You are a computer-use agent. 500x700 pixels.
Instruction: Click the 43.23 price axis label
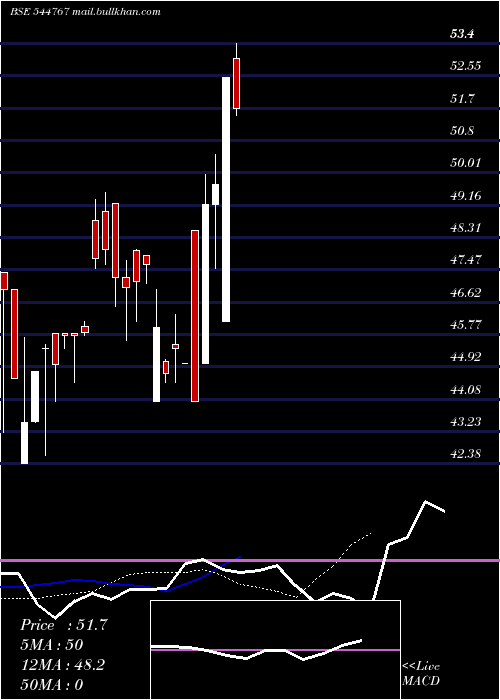[466, 421]
